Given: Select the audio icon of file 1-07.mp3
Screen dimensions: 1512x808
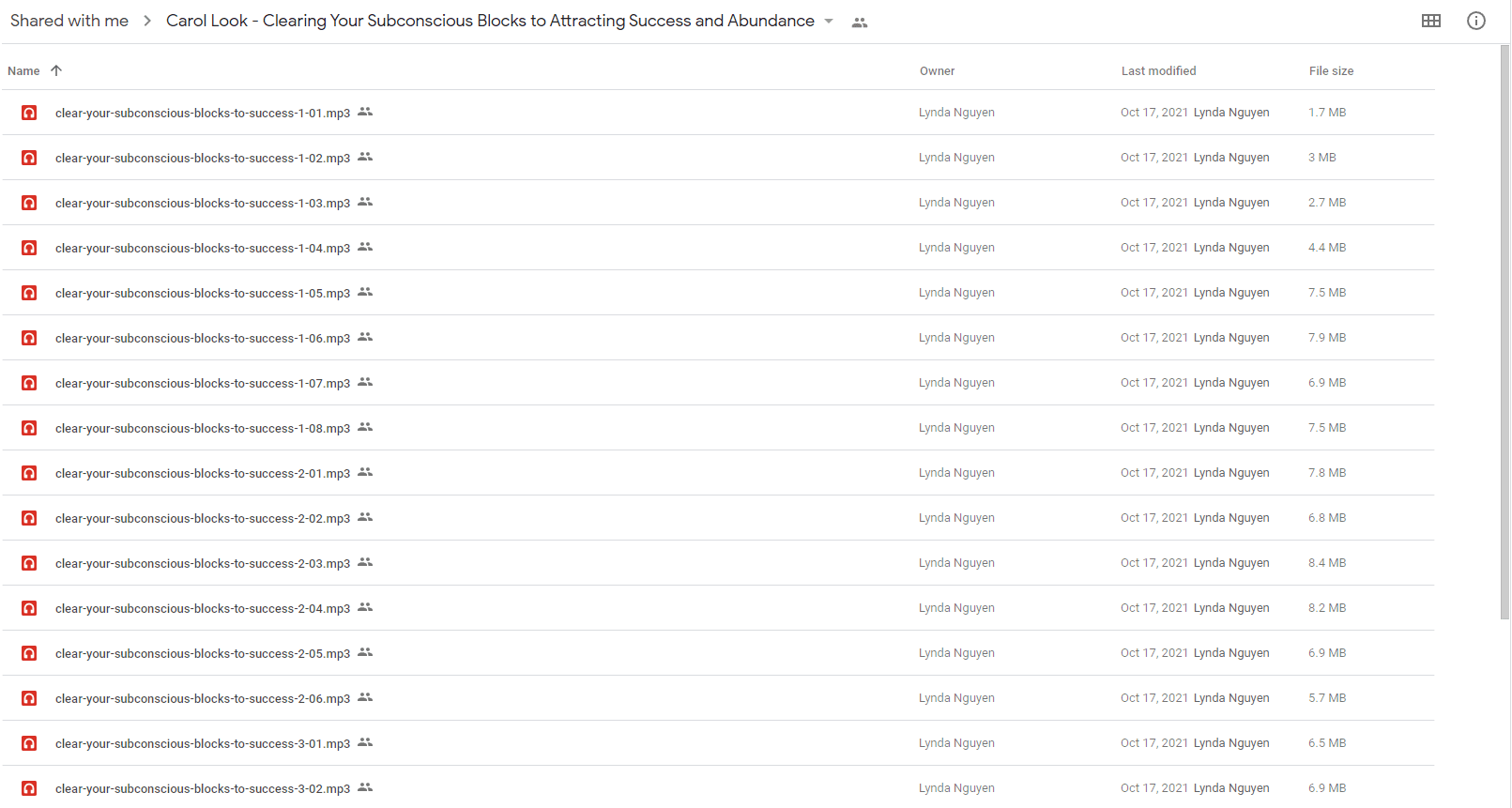Looking at the screenshot, I should pos(29,383).
